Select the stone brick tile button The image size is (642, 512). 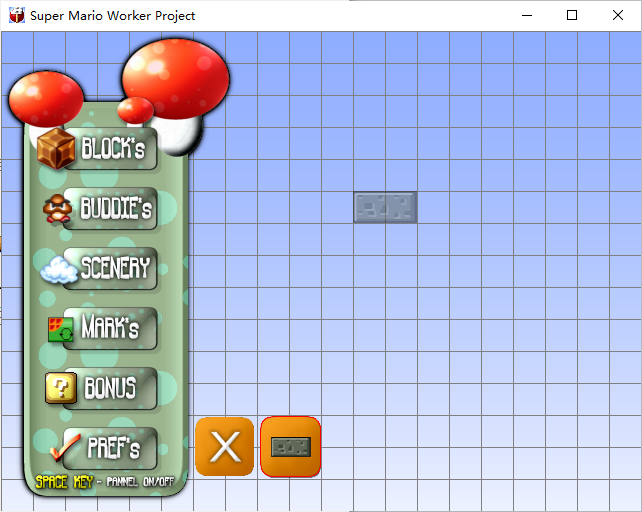click(x=290, y=446)
